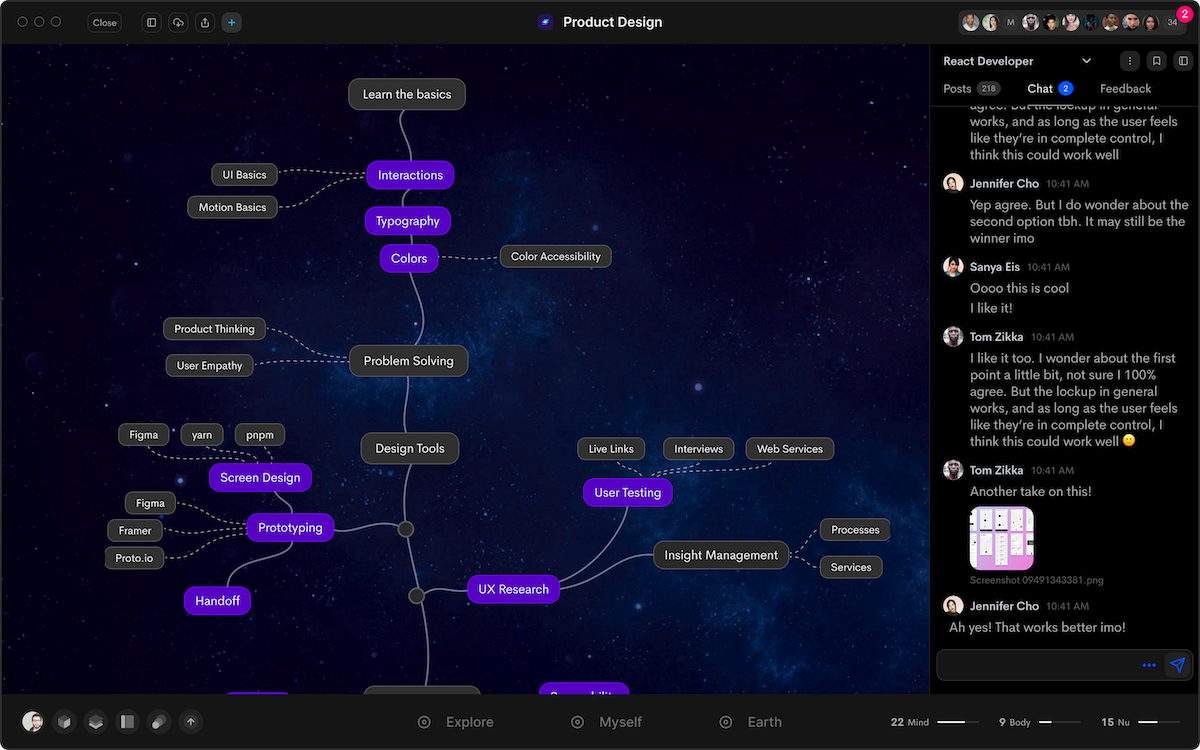The height and width of the screenshot is (750, 1200).
Task: Bookmark the React Developer panel
Action: (x=1156, y=61)
